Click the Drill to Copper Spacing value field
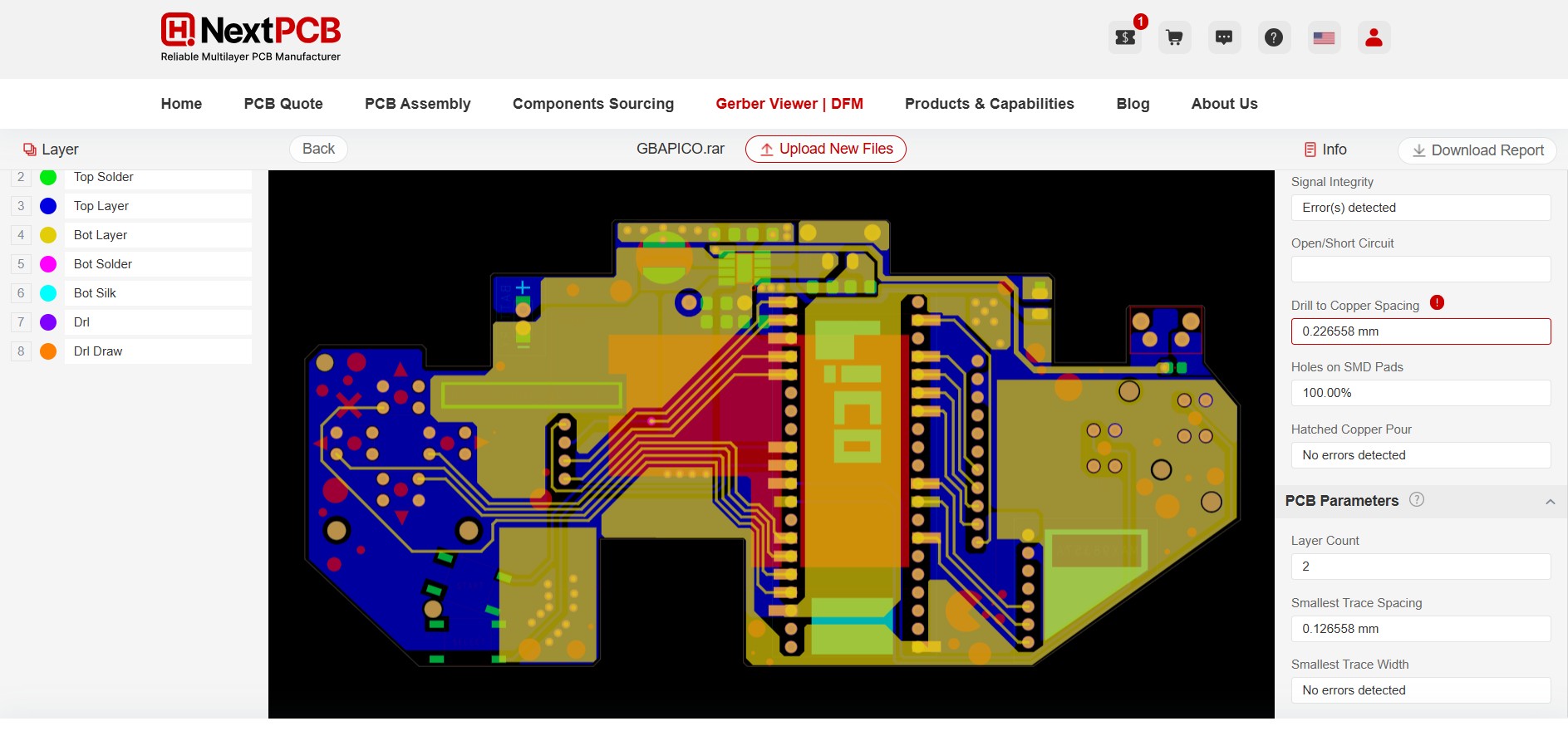 pos(1421,331)
